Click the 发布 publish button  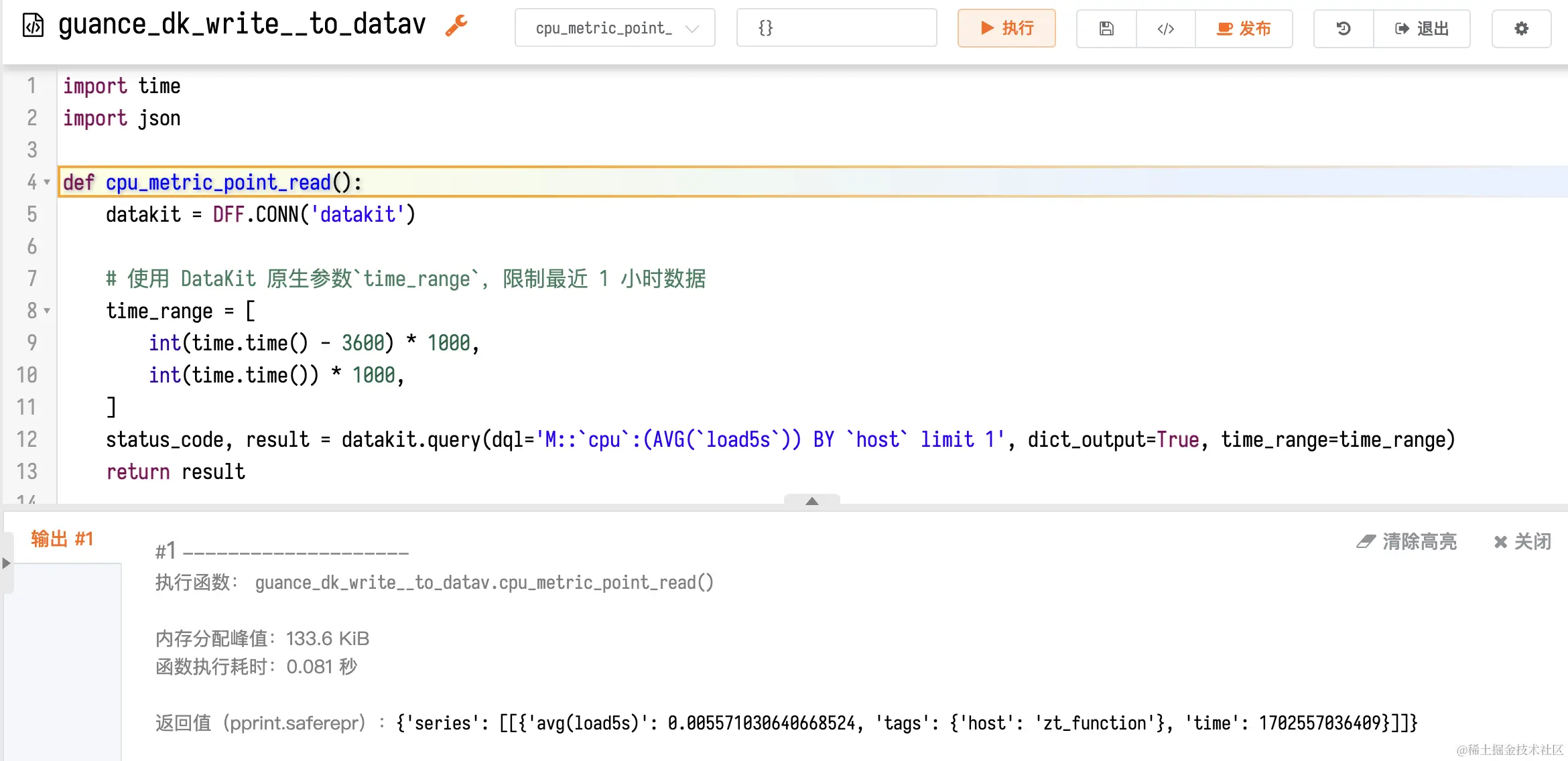point(1244,28)
